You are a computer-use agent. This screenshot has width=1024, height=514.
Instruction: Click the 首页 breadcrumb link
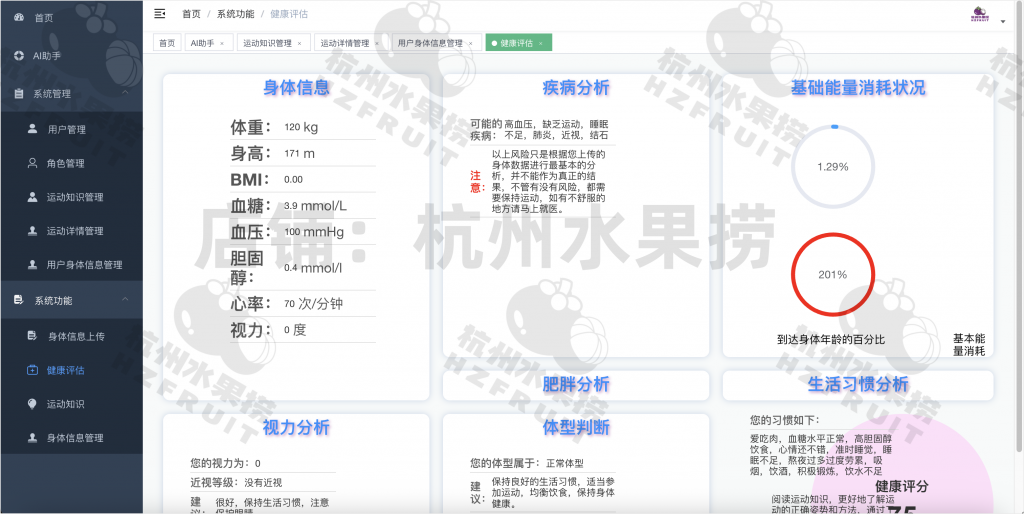pyautogui.click(x=191, y=14)
